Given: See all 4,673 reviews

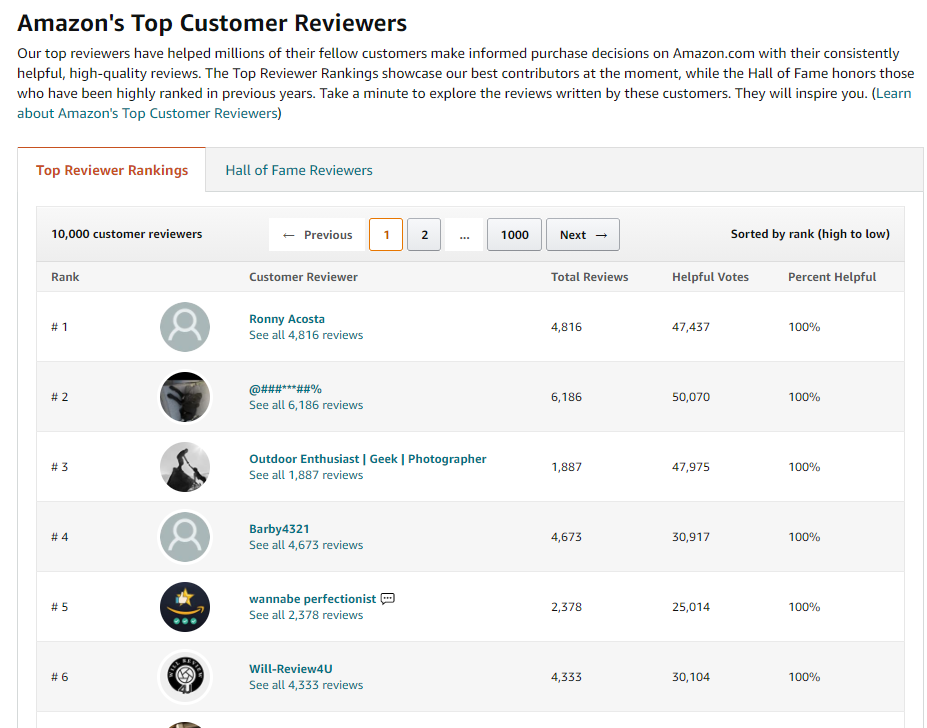Looking at the screenshot, I should pyautogui.click(x=306, y=545).
